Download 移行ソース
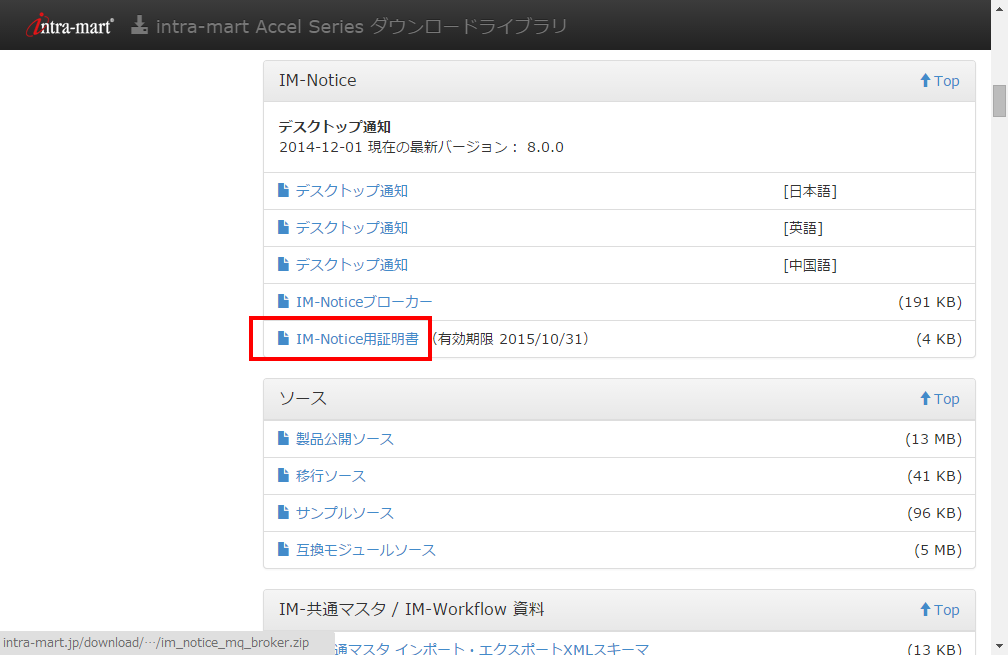The image size is (1008, 655). [x=330, y=476]
